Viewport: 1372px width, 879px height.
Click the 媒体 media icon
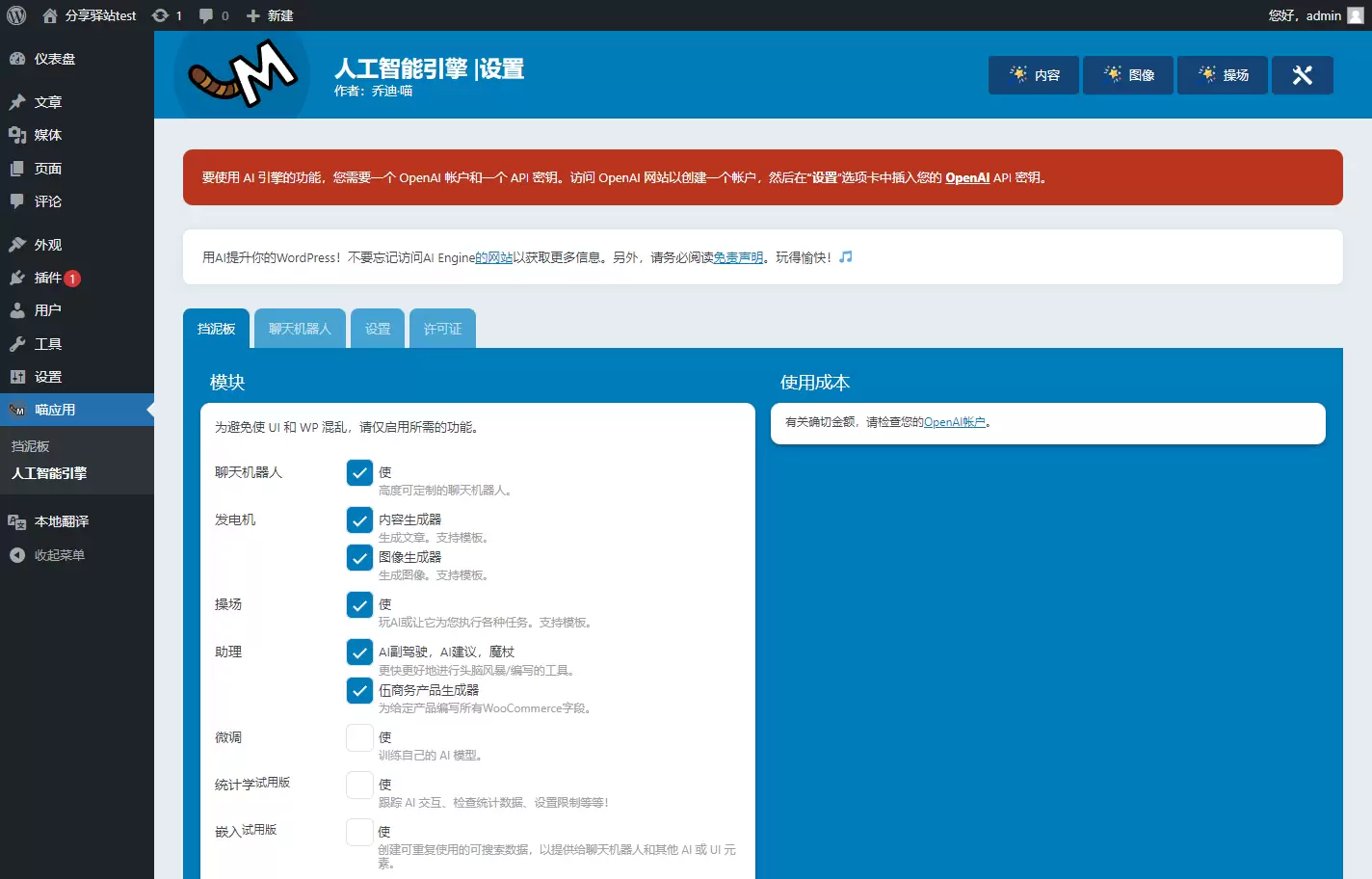(x=17, y=135)
